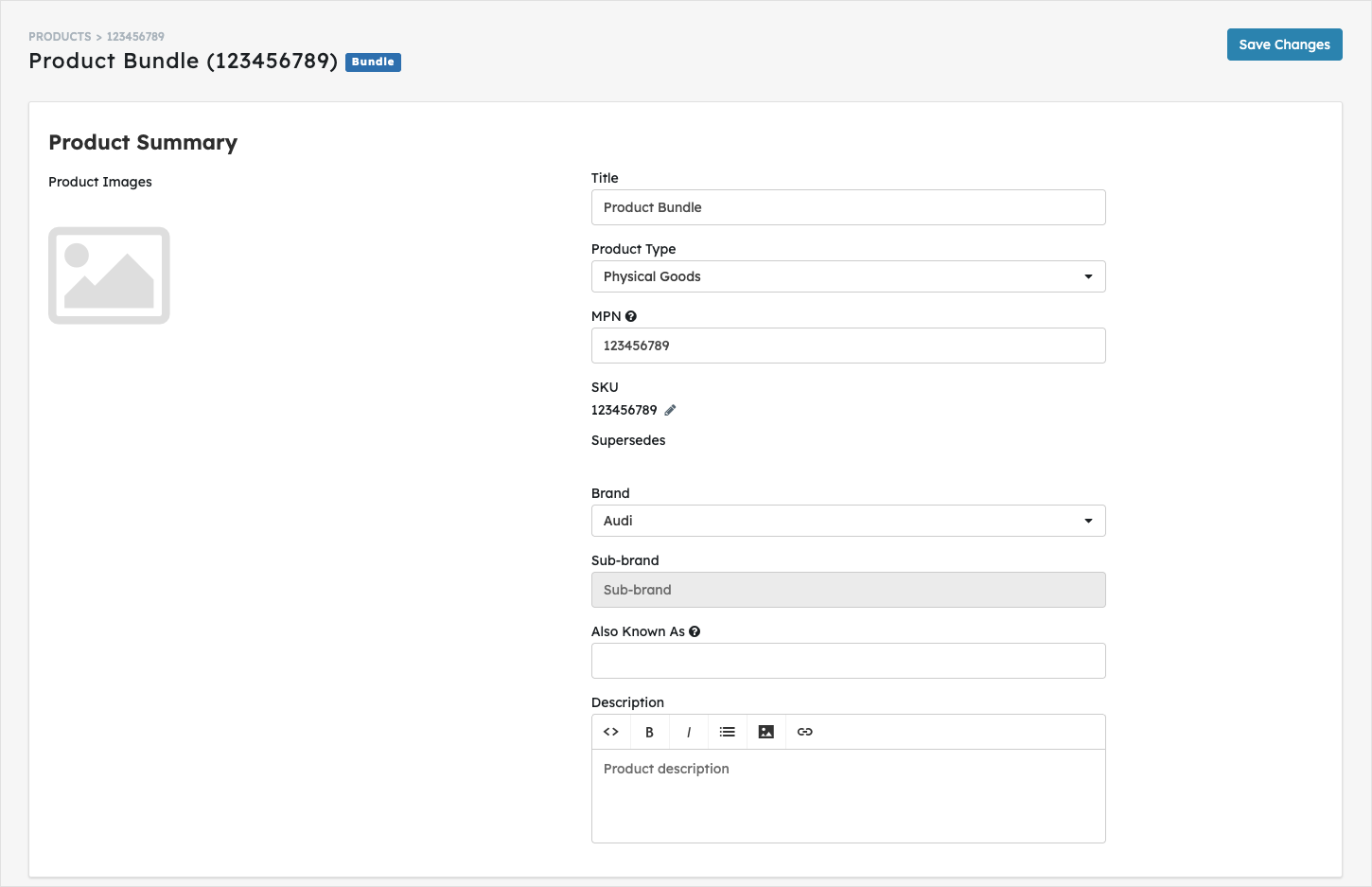1372x887 pixels.
Task: Go to PRODUCTS breadcrumb link
Action: 60,37
